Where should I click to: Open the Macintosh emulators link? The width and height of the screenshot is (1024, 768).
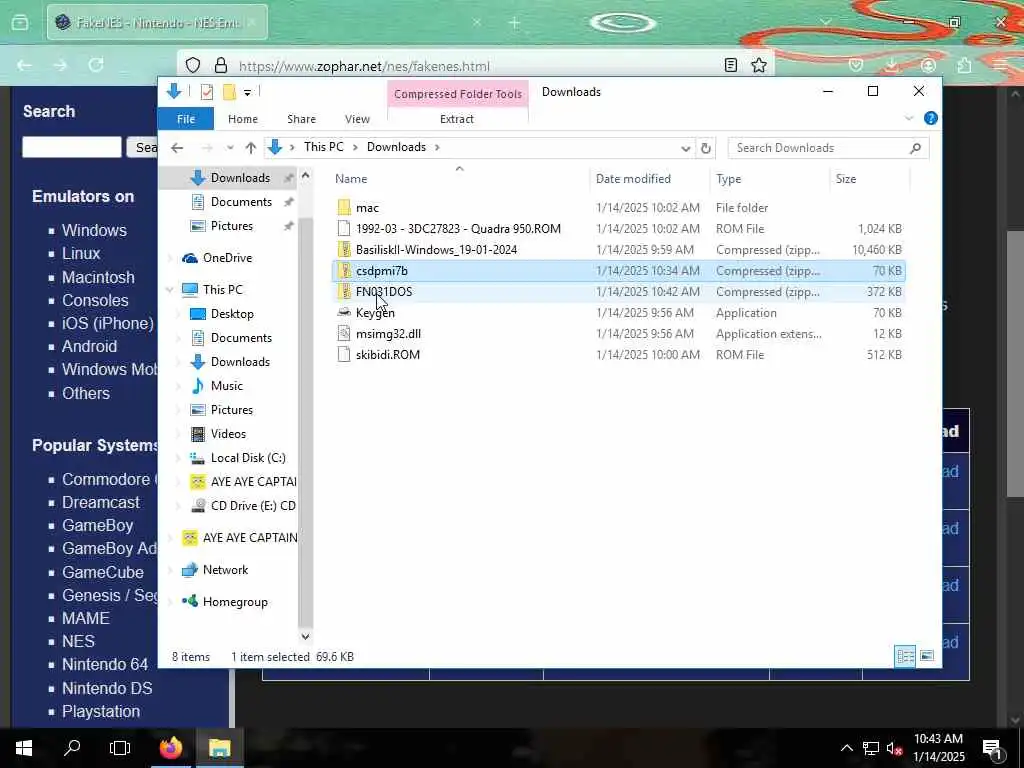(98, 278)
